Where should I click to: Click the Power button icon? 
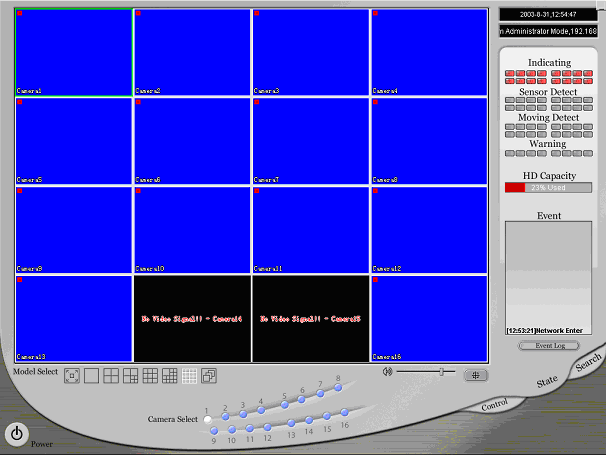(x=17, y=434)
